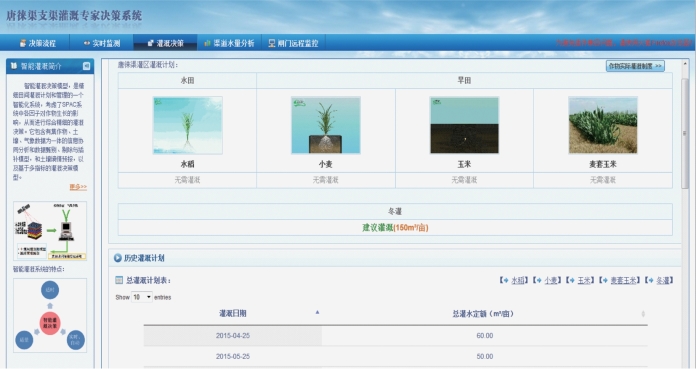Viewport: 696px width, 369px height.
Task: Click the arrow icon before the 麦套玉米 link
Action: tap(605, 280)
